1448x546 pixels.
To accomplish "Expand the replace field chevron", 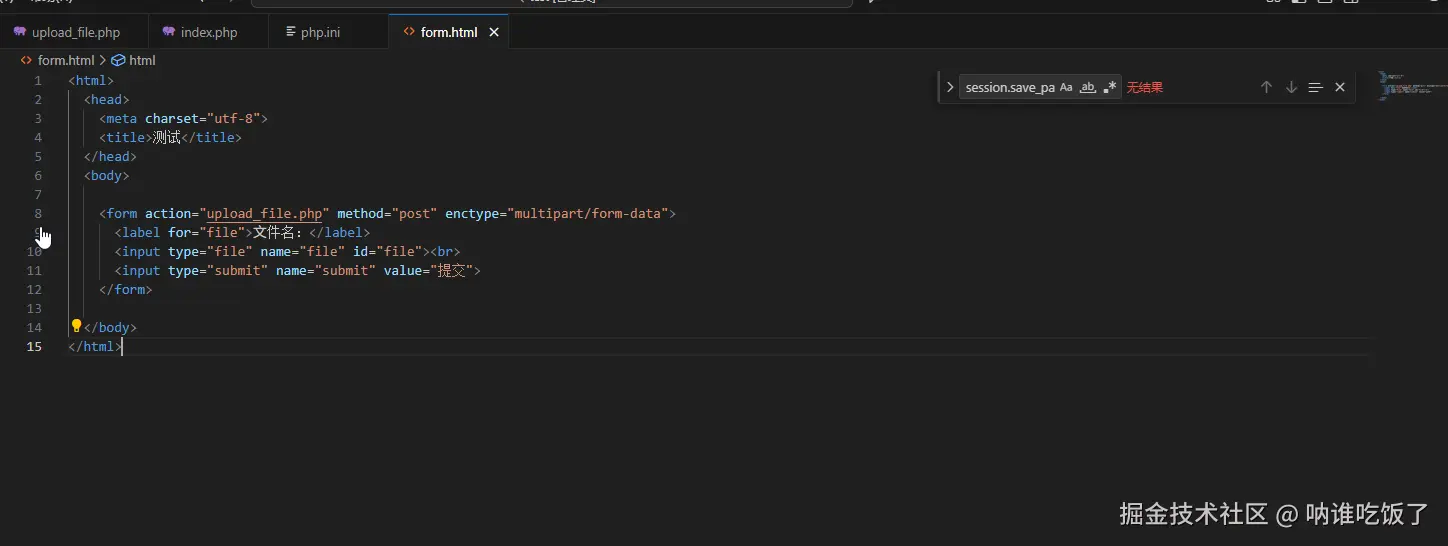I will (950, 87).
